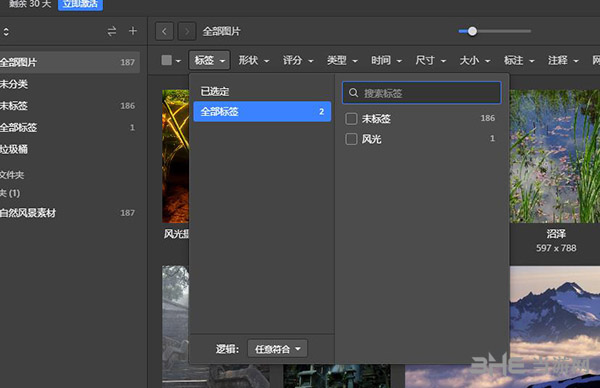Click the snowy mountain image thumbnail
The height and width of the screenshot is (388, 600).
(x=555, y=327)
